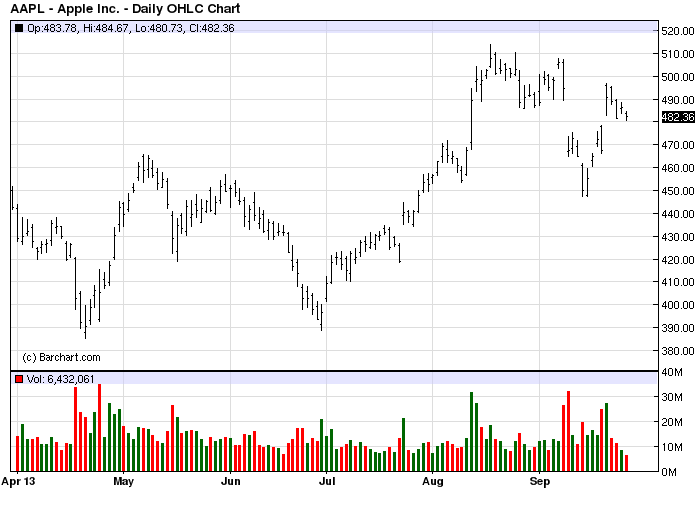Click the Jul date axis label
This screenshot has height=512, width=700.
coord(327,482)
